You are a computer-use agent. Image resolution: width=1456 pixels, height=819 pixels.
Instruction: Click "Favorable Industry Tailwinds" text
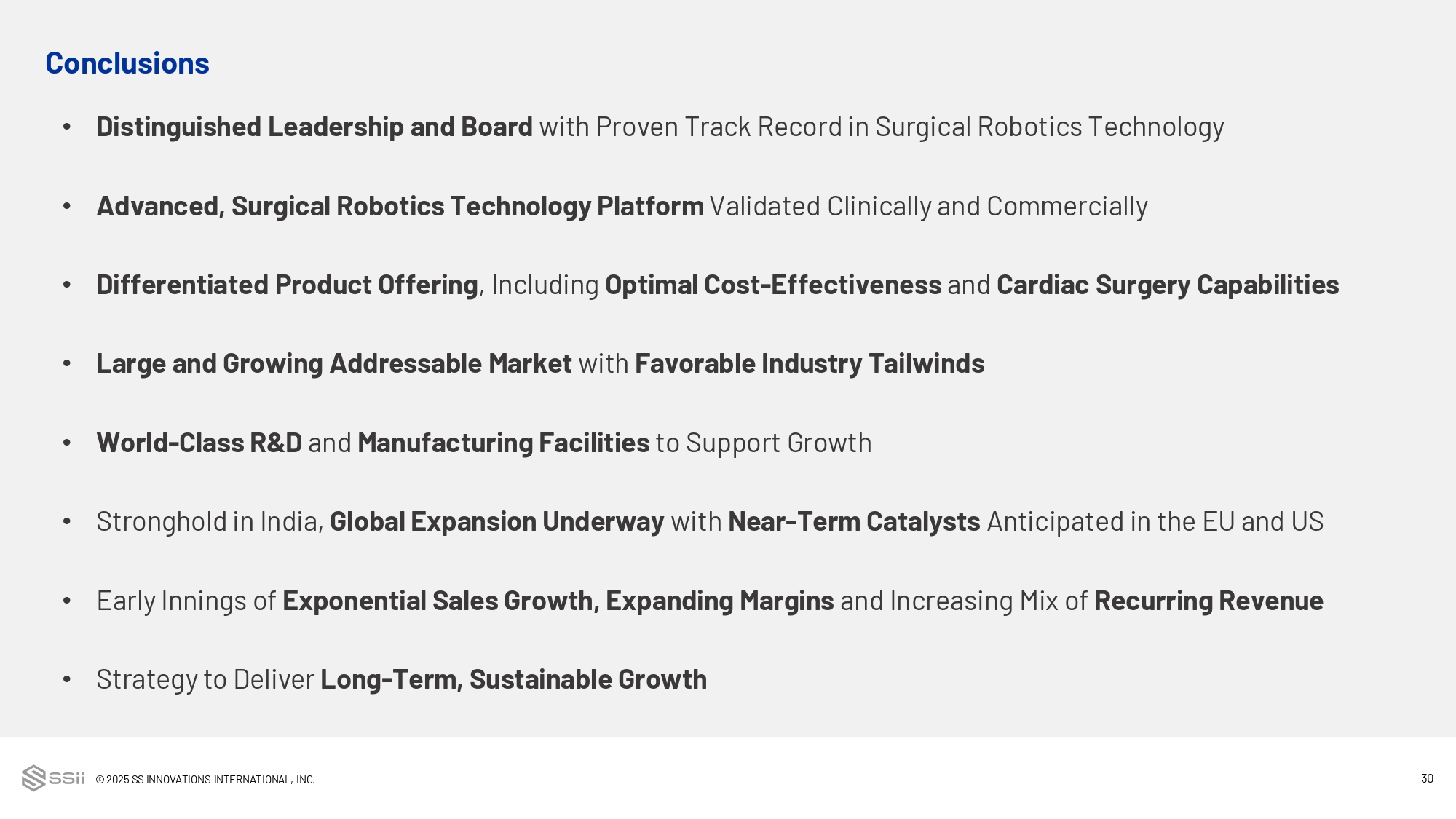click(x=810, y=364)
